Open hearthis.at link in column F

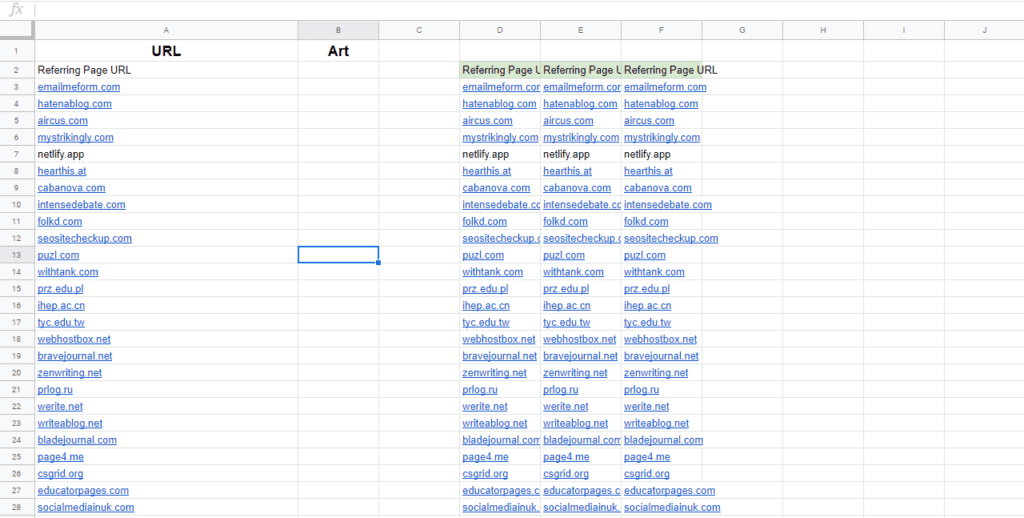coord(648,171)
